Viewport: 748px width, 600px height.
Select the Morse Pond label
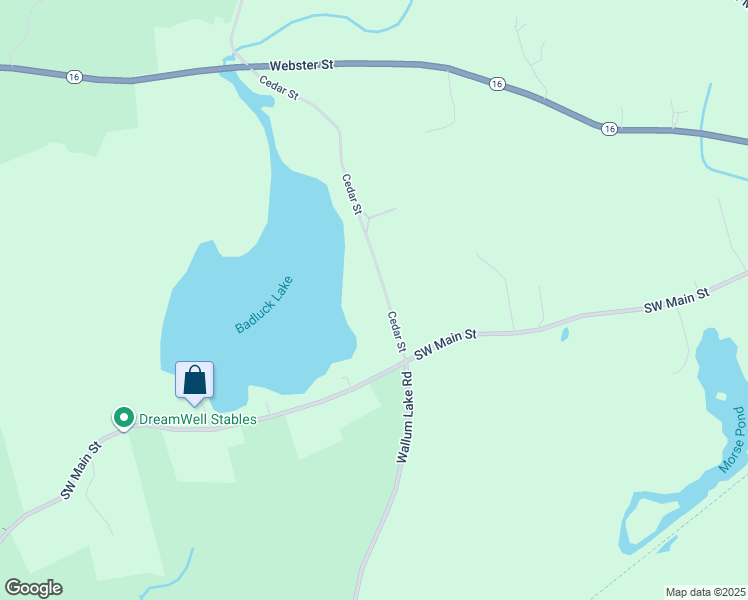(732, 440)
